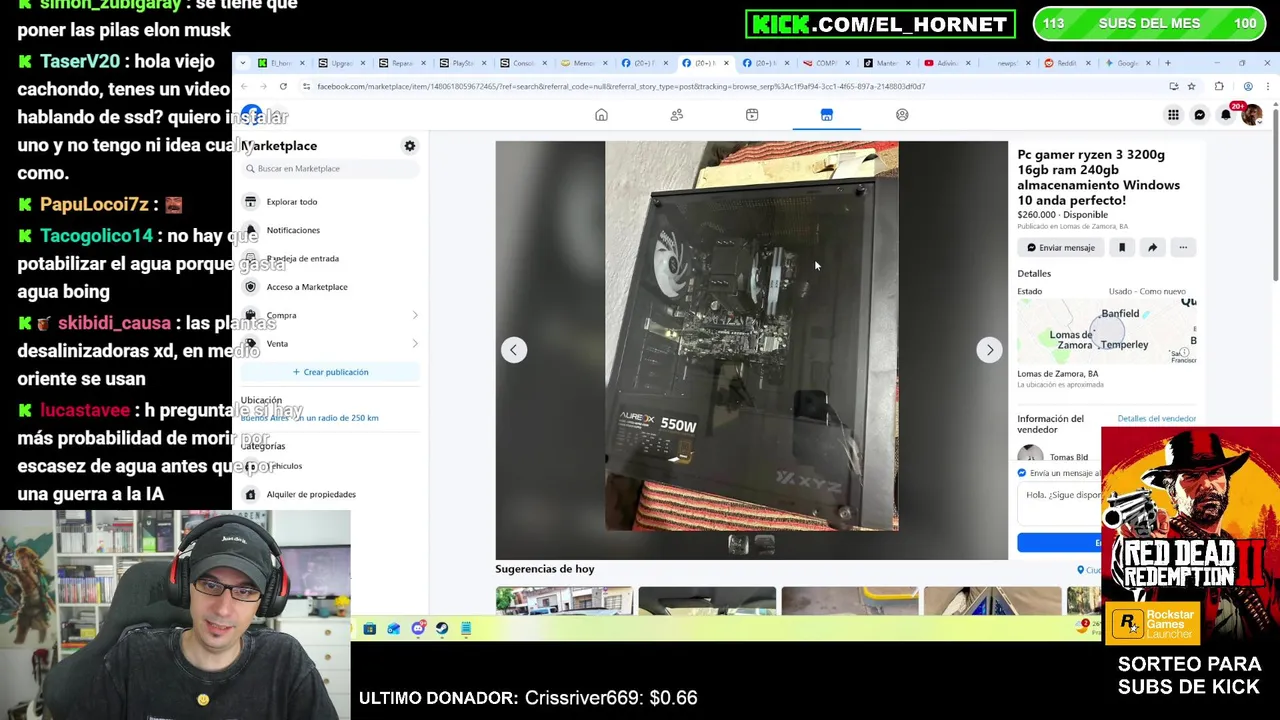Screen dimensions: 1280x720
Task: Open the three-dots more options button
Action: (1183, 247)
